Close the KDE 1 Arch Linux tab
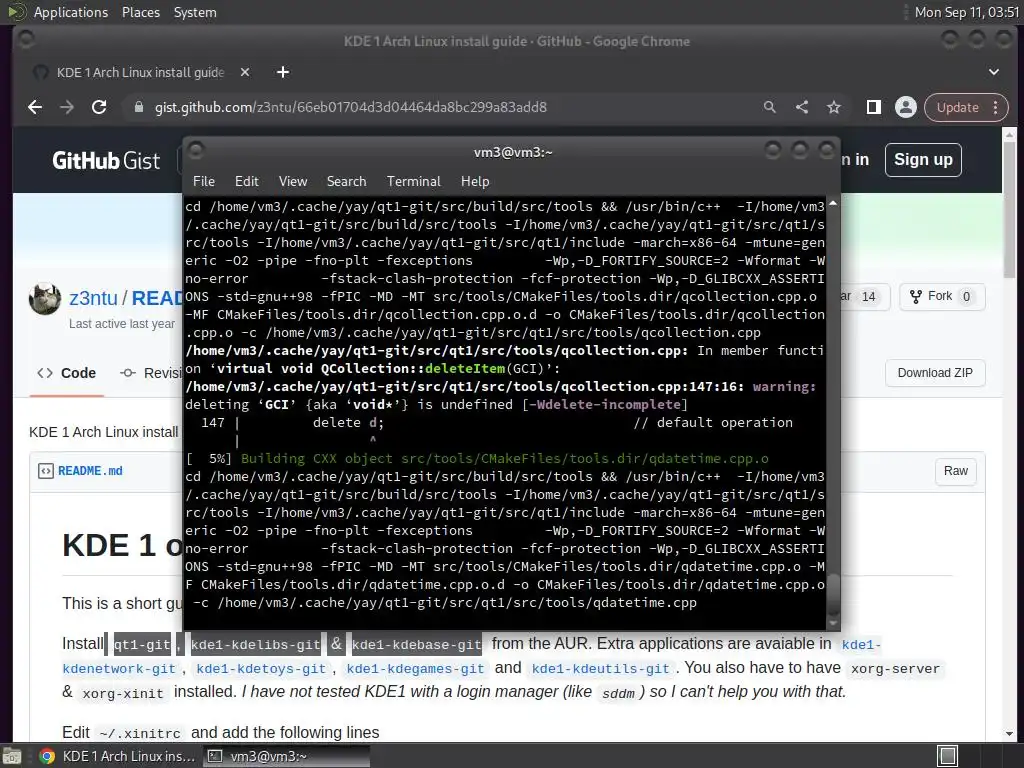The height and width of the screenshot is (768, 1024). (245, 72)
